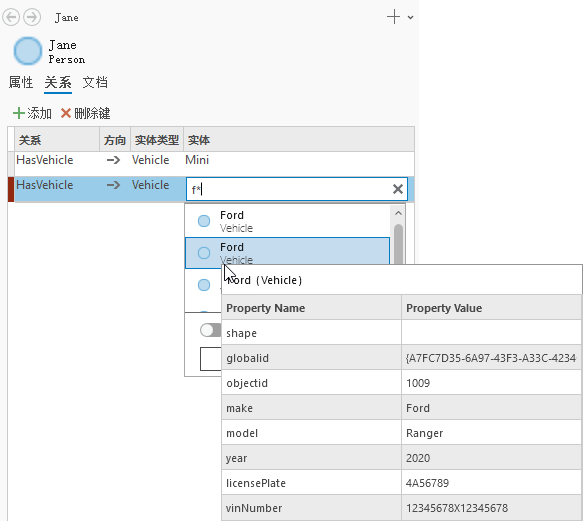Click the forward navigation arrow

[x=32, y=17]
